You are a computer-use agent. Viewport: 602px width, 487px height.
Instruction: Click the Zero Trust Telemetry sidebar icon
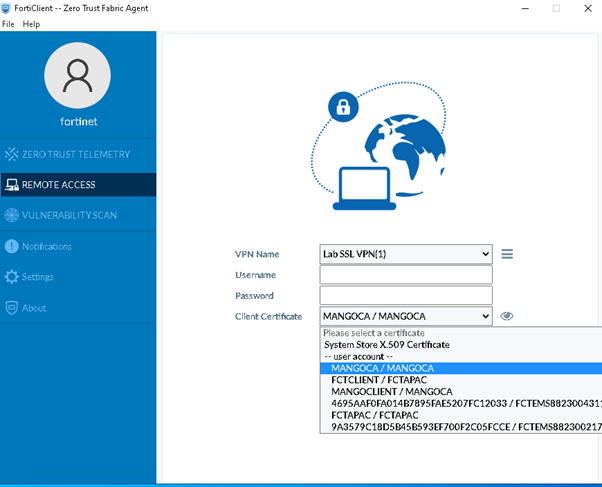(12, 154)
